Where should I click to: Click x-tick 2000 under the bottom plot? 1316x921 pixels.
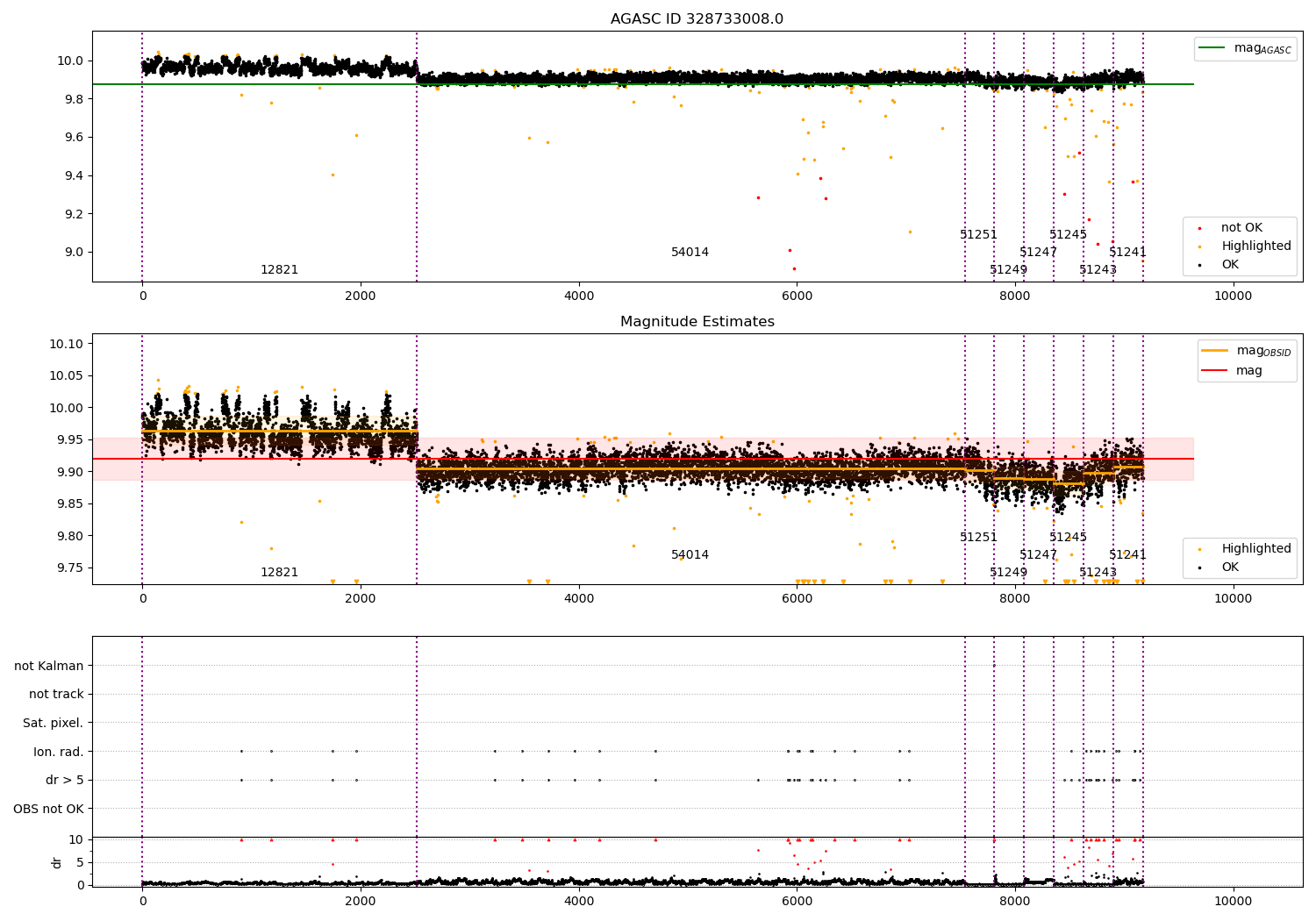tap(361, 902)
